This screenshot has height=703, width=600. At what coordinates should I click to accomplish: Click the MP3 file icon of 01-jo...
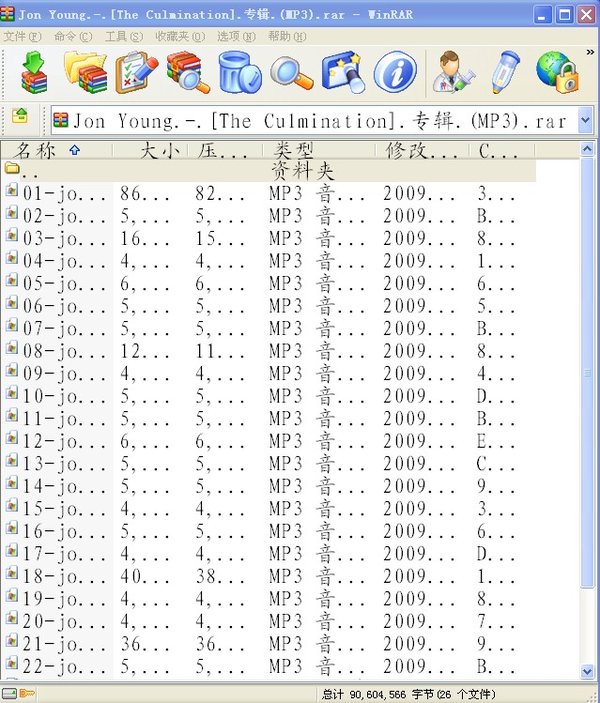pos(12,191)
